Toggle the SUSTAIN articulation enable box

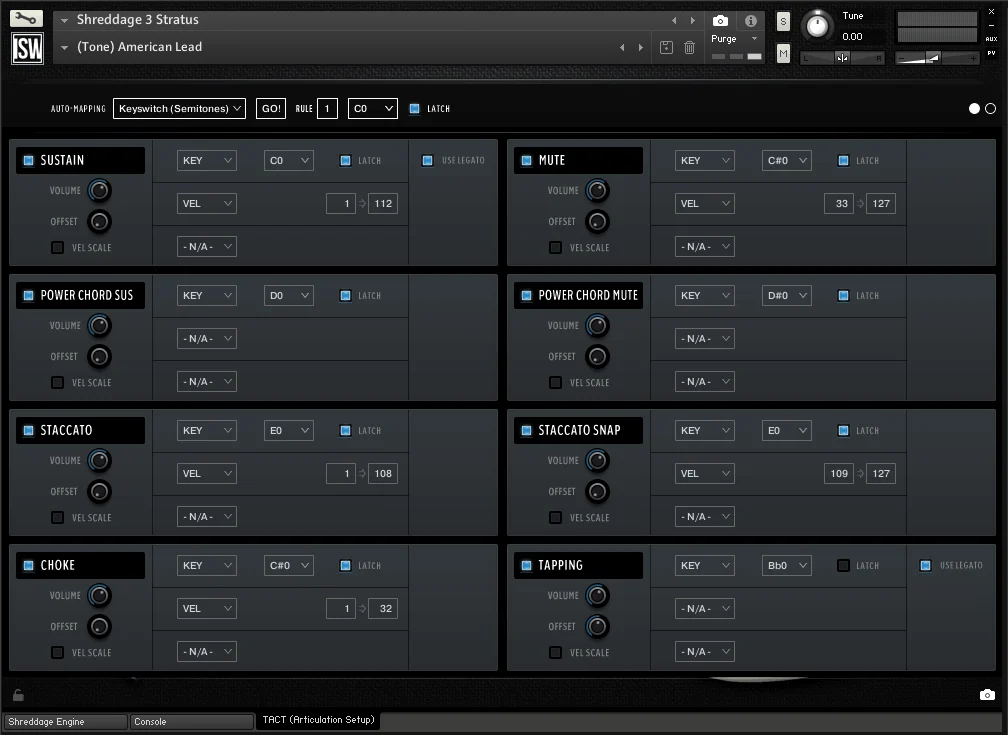(28, 160)
